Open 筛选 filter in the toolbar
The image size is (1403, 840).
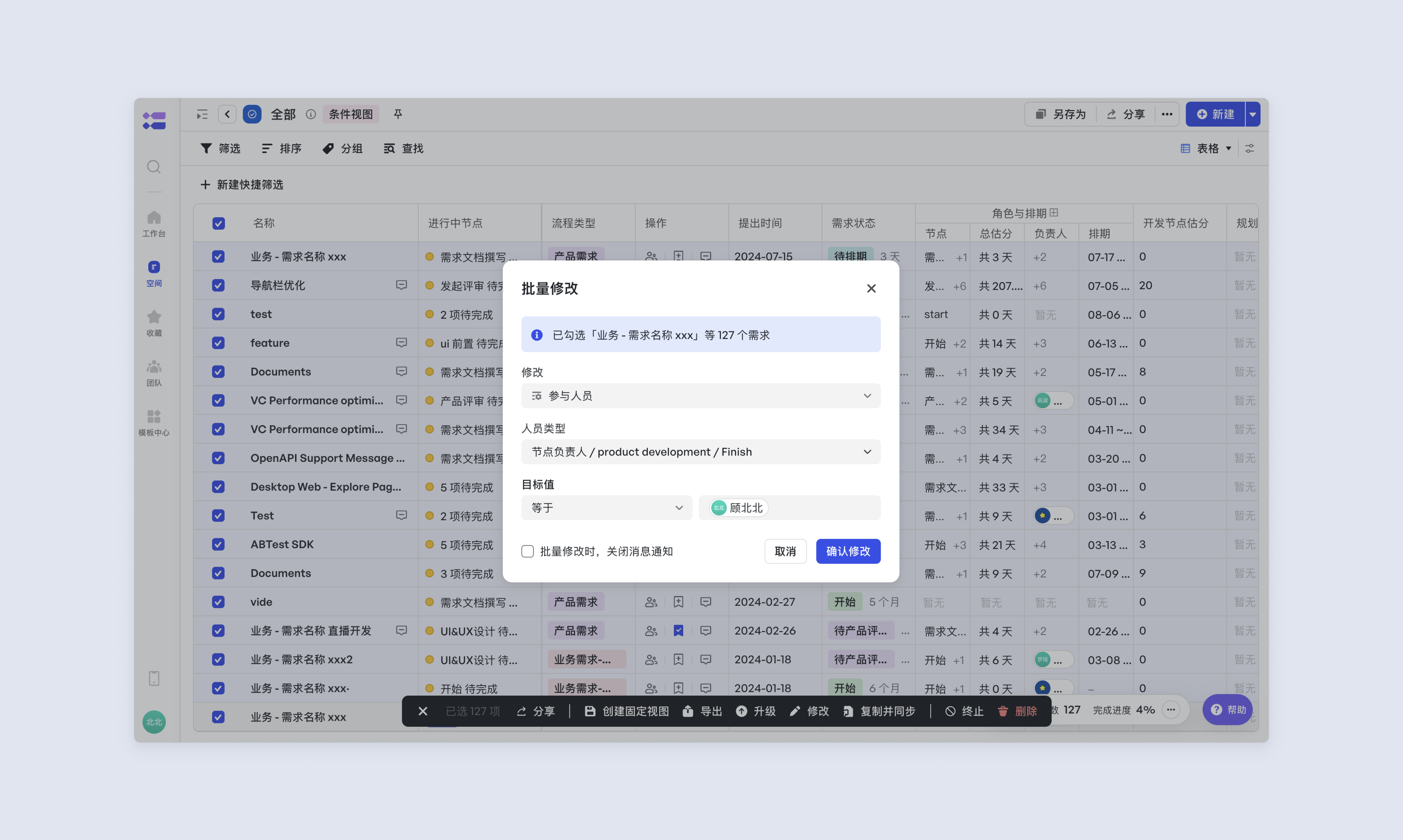[221, 148]
